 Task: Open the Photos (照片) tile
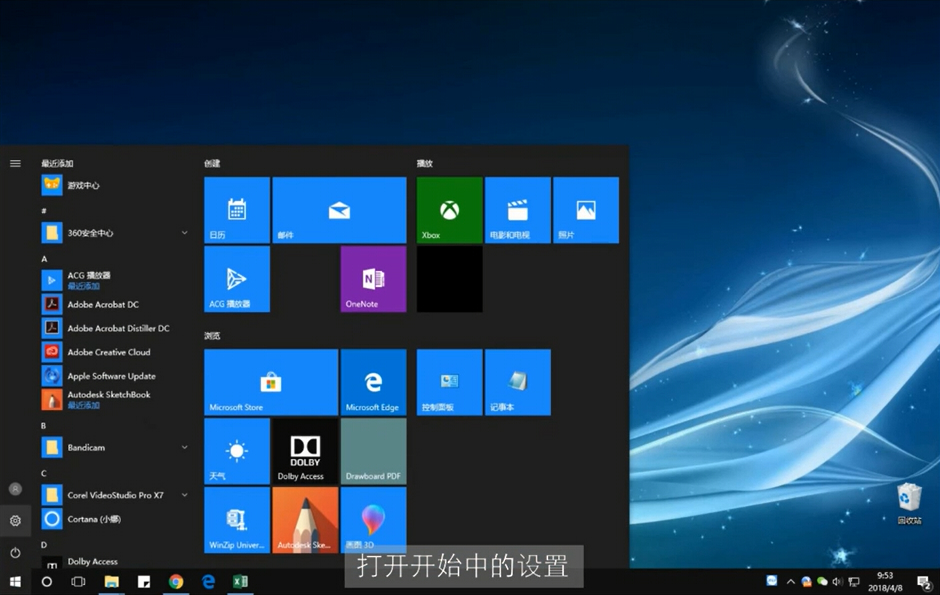click(x=586, y=210)
